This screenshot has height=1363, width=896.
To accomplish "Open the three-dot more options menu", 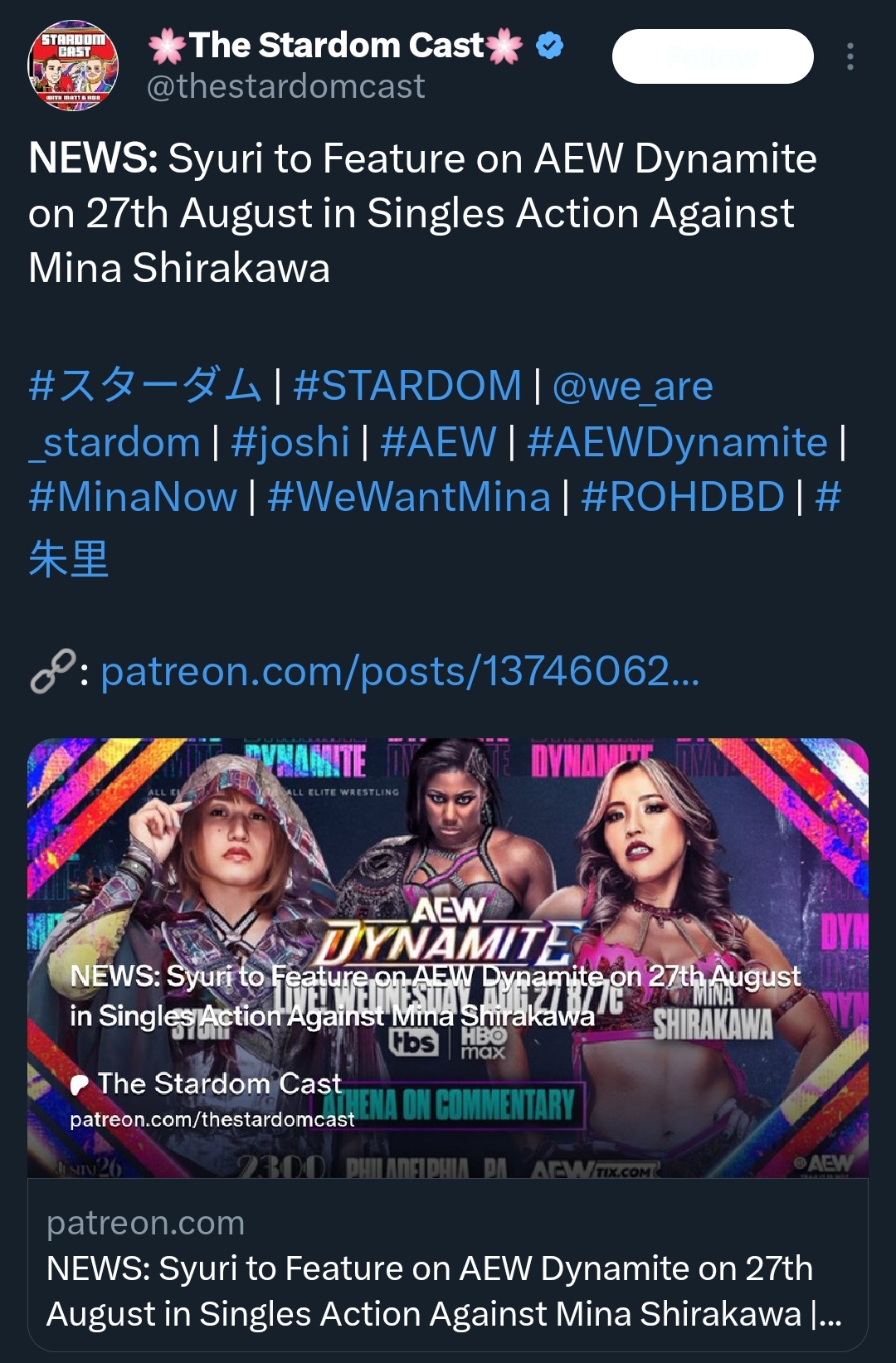I will [x=850, y=56].
